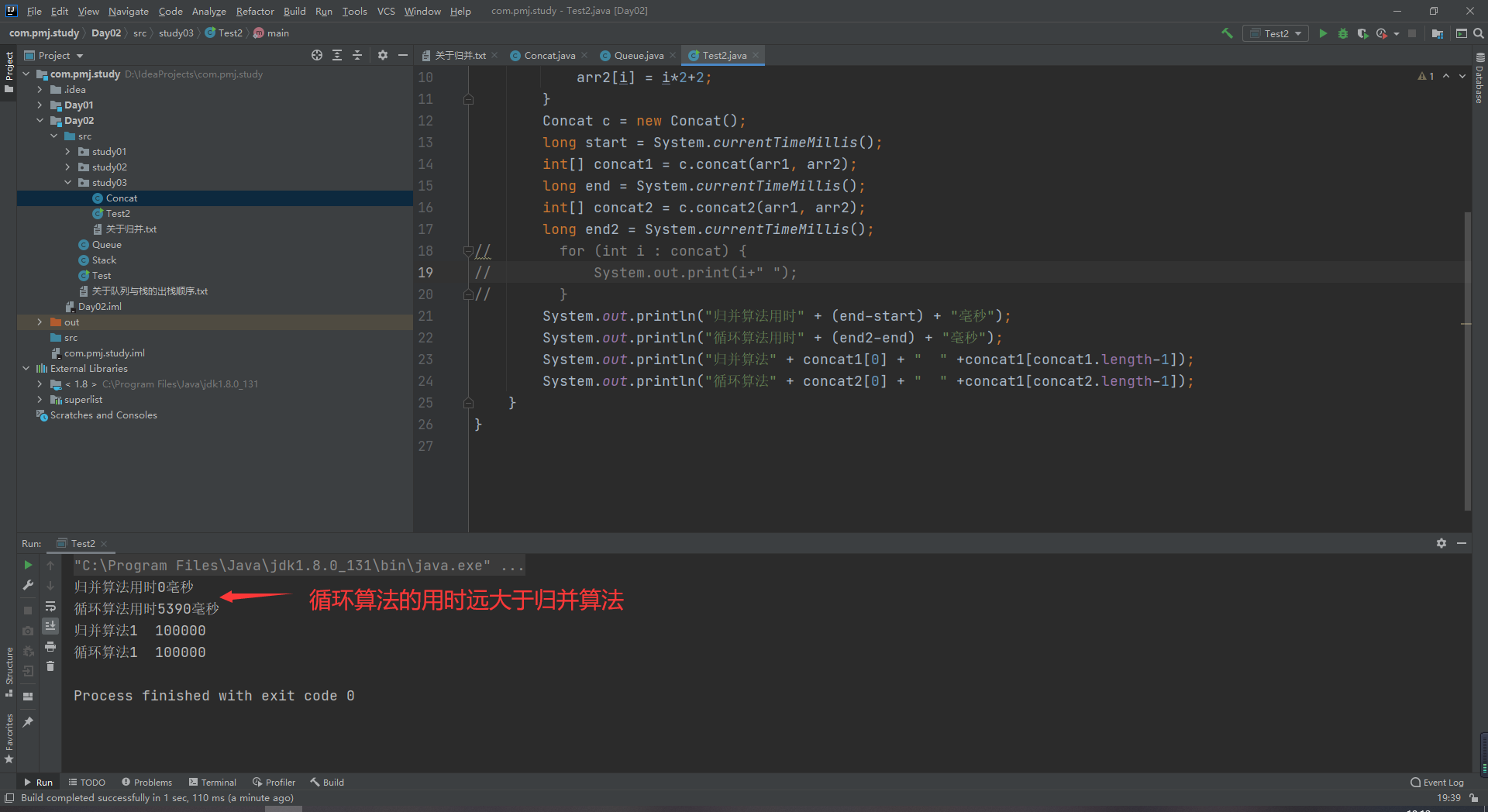Open Project Structure icon in toolbar
Image resolution: width=1488 pixels, height=812 pixels.
[x=1438, y=33]
